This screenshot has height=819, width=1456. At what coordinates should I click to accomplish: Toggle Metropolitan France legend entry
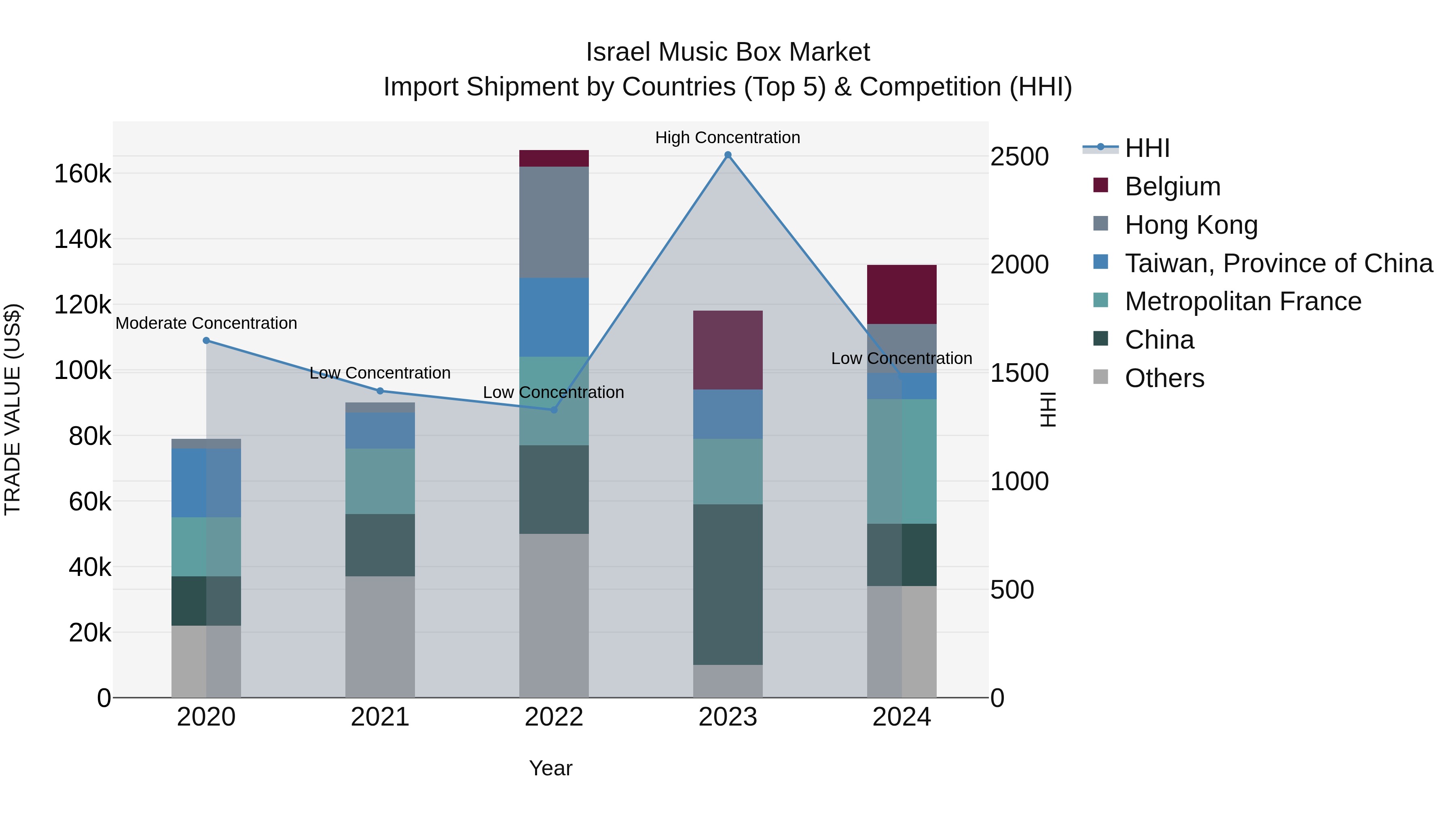(1227, 301)
